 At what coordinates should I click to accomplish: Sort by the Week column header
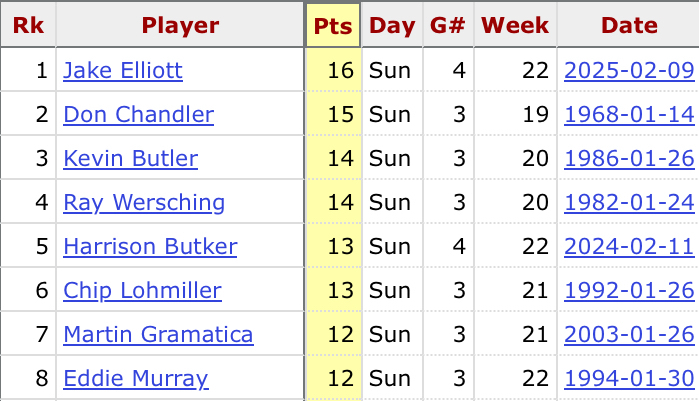[x=513, y=26]
